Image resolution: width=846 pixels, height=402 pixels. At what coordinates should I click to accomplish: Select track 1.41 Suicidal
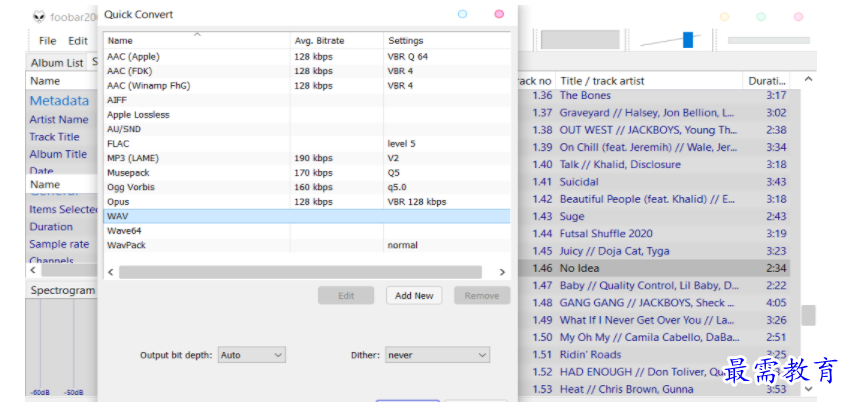point(653,182)
